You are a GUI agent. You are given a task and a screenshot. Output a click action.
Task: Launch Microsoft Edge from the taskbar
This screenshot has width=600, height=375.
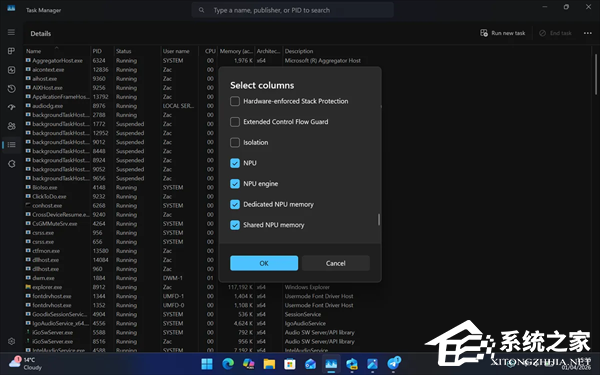[228, 364]
